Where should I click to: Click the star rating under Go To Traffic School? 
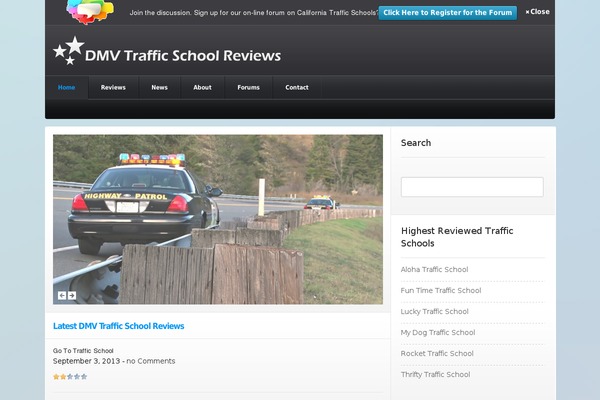(x=70, y=377)
